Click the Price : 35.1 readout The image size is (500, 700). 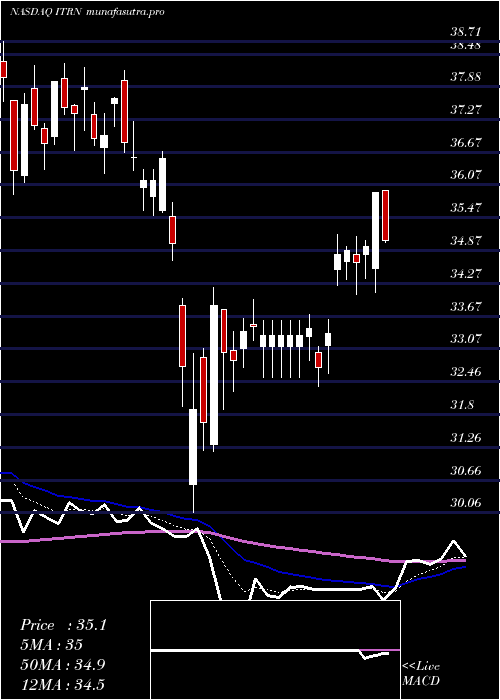63,625
